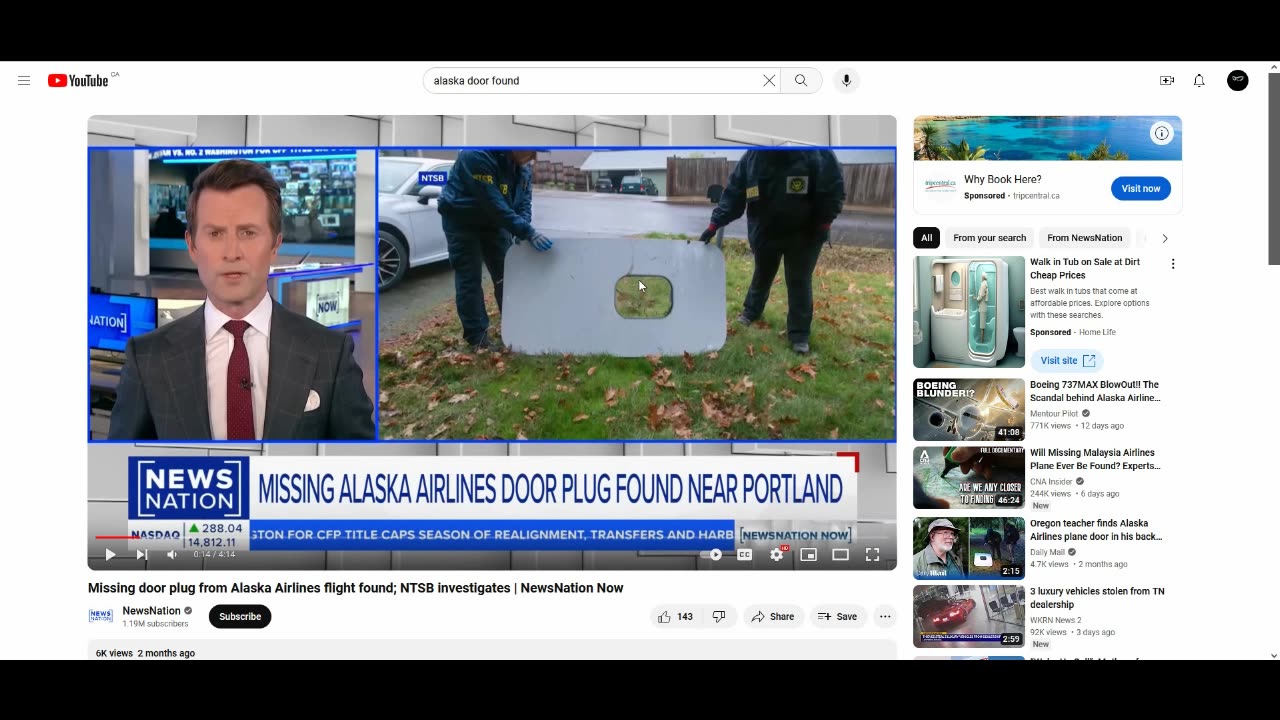
Task: Switch to miniplayer mode
Action: pos(808,554)
